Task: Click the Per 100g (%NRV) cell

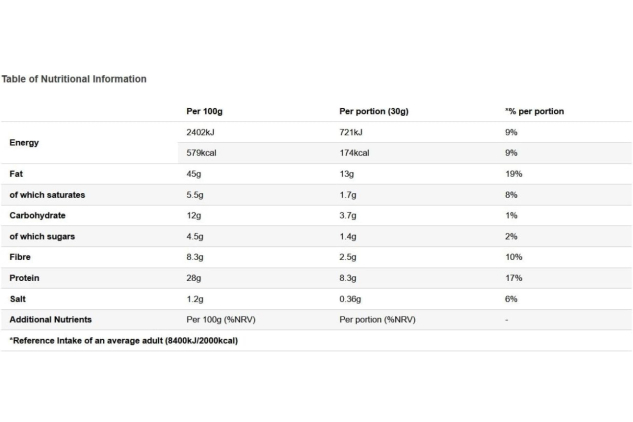Action: [x=221, y=319]
